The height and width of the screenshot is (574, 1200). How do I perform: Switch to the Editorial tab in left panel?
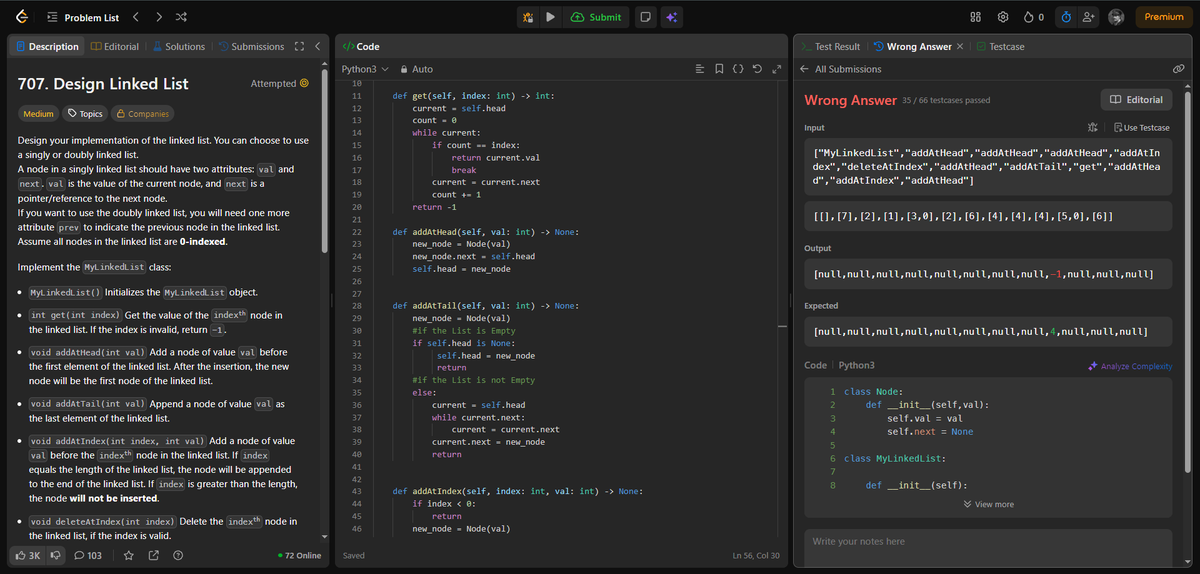(x=115, y=47)
